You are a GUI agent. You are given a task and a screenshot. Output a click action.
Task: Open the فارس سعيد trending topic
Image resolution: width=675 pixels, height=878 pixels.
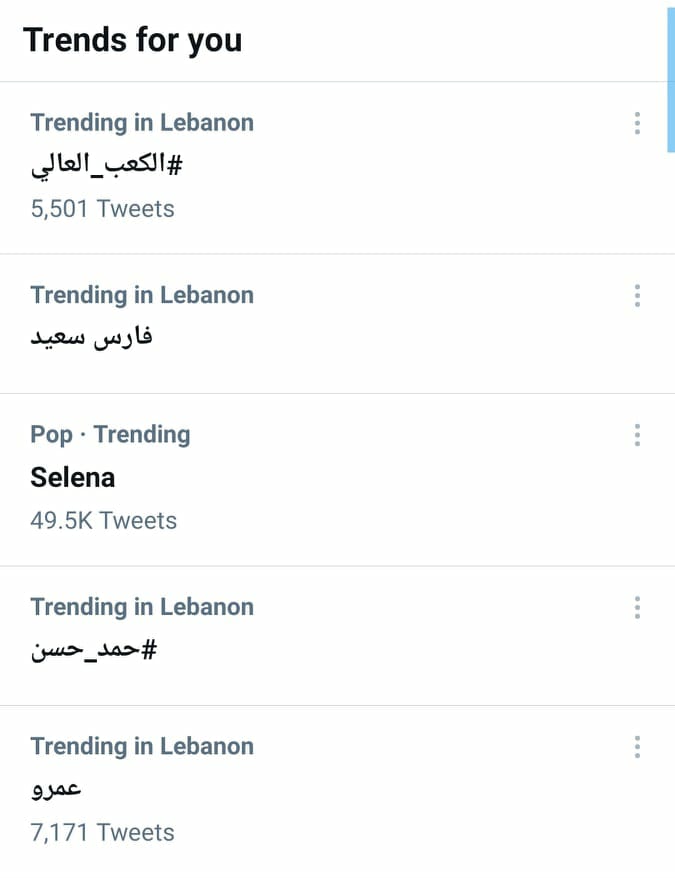[x=91, y=337]
